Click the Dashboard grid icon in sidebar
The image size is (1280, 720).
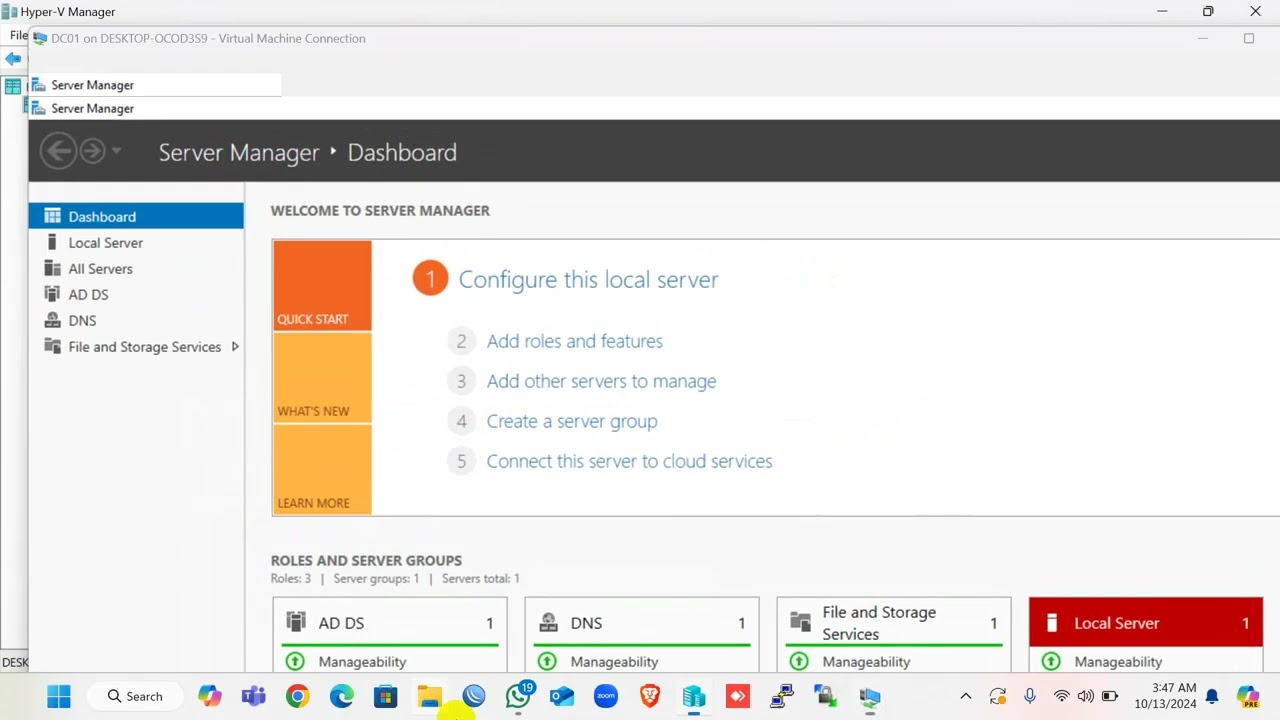point(52,216)
